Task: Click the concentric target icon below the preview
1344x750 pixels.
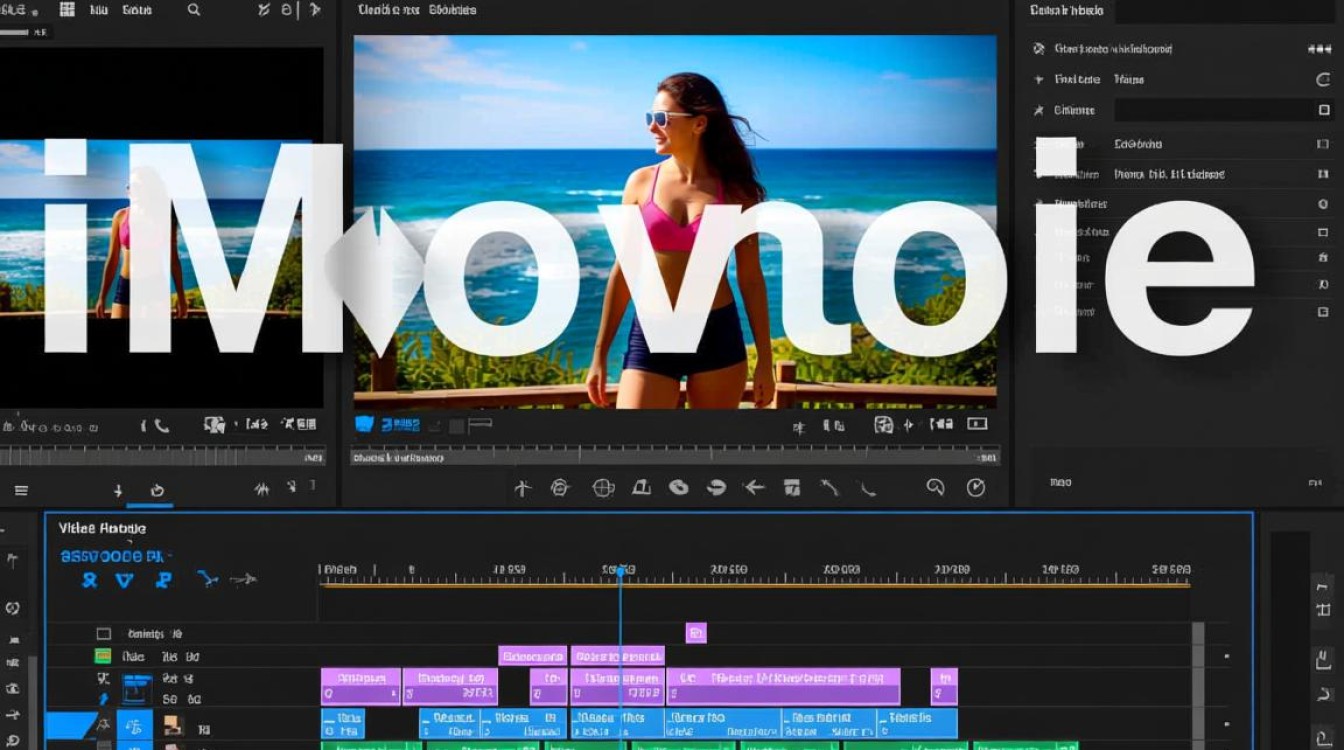Action: 560,488
